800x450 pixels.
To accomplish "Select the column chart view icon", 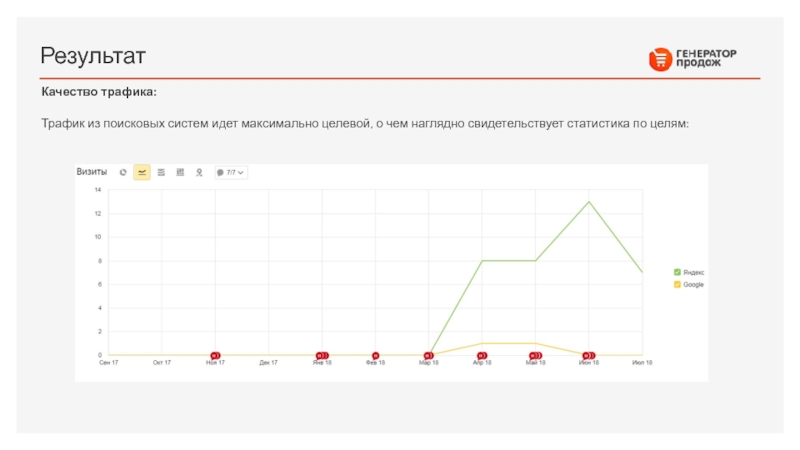I will [x=180, y=172].
